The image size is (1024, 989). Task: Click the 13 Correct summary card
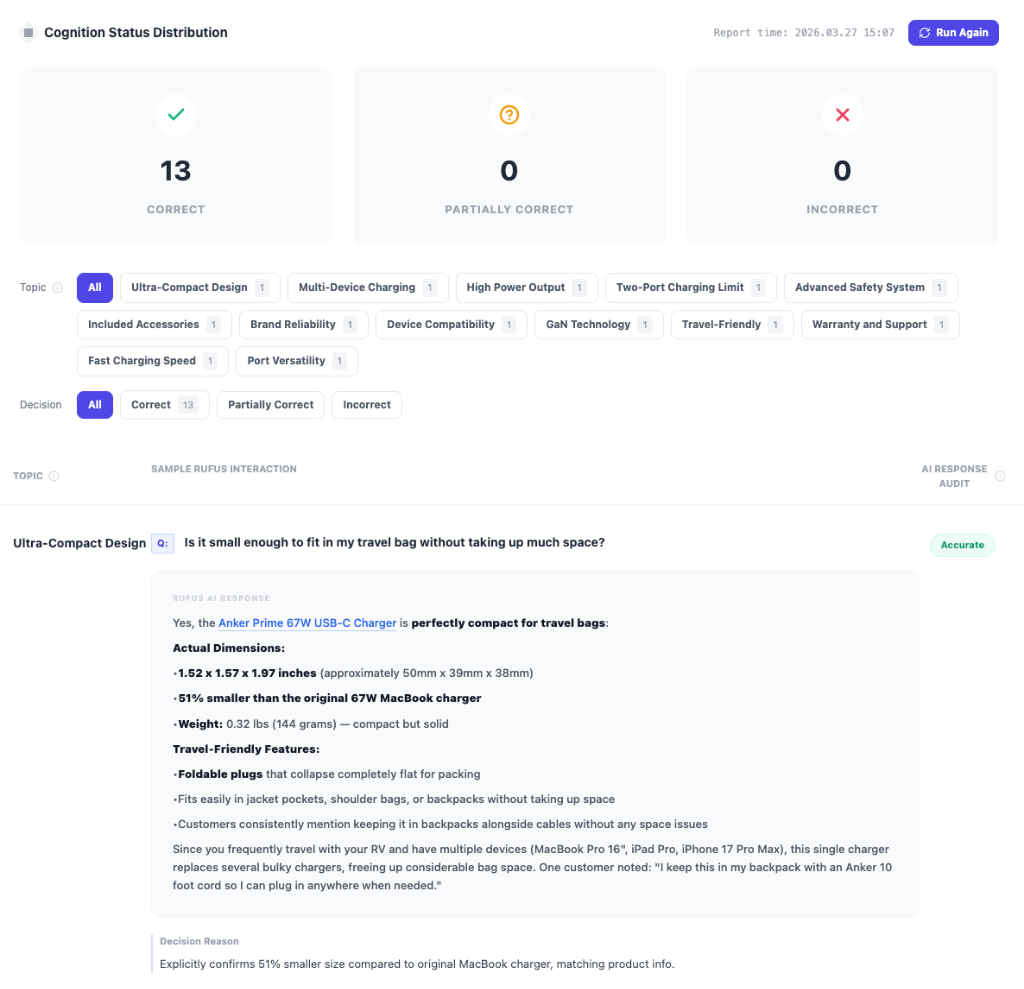(176, 156)
